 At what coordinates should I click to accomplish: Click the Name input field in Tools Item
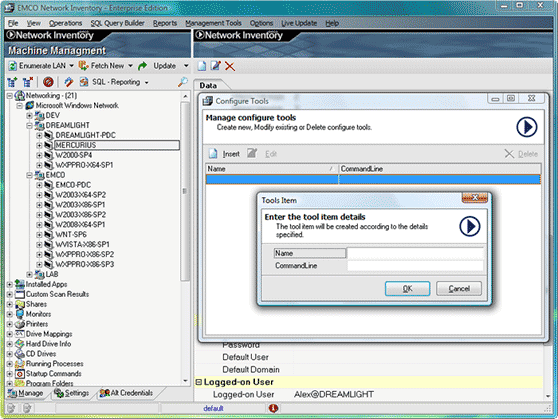point(415,253)
